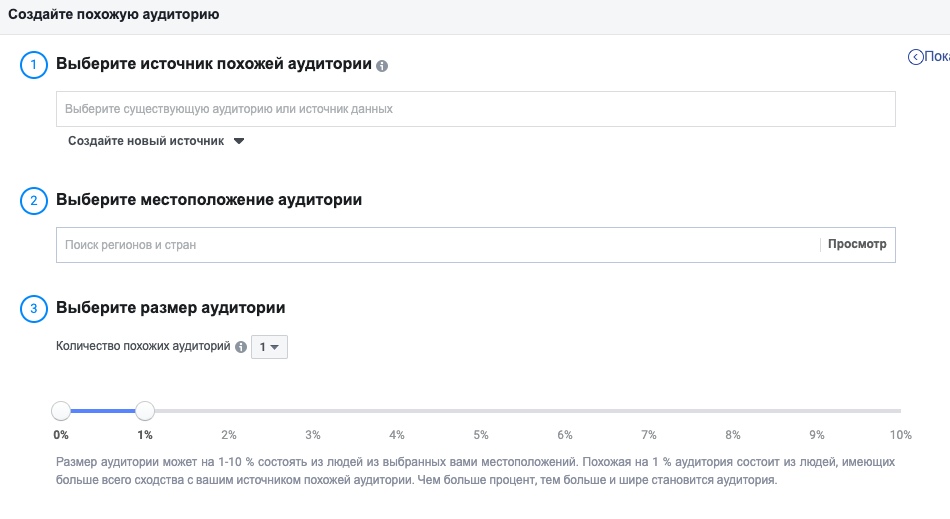Screen dimensions: 950x519
Task: Click the back arrow circle icon at top right
Action: (x=915, y=57)
